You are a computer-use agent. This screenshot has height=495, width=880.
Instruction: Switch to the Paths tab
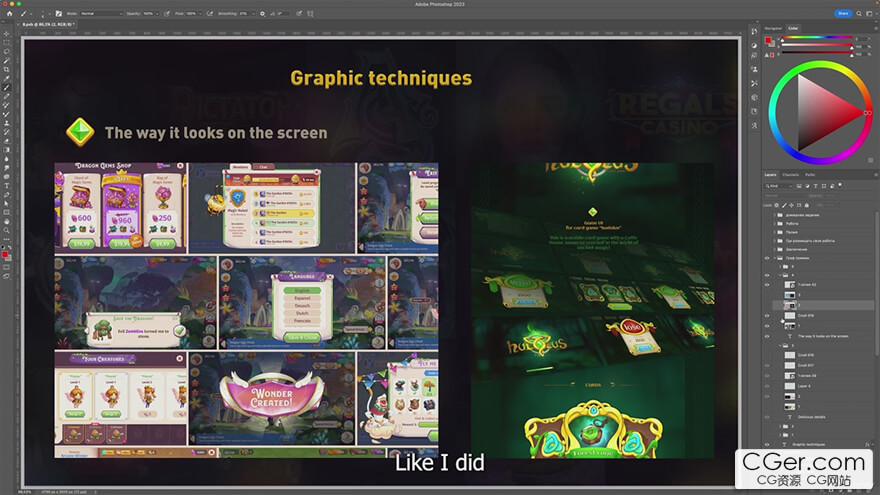pyautogui.click(x=810, y=175)
